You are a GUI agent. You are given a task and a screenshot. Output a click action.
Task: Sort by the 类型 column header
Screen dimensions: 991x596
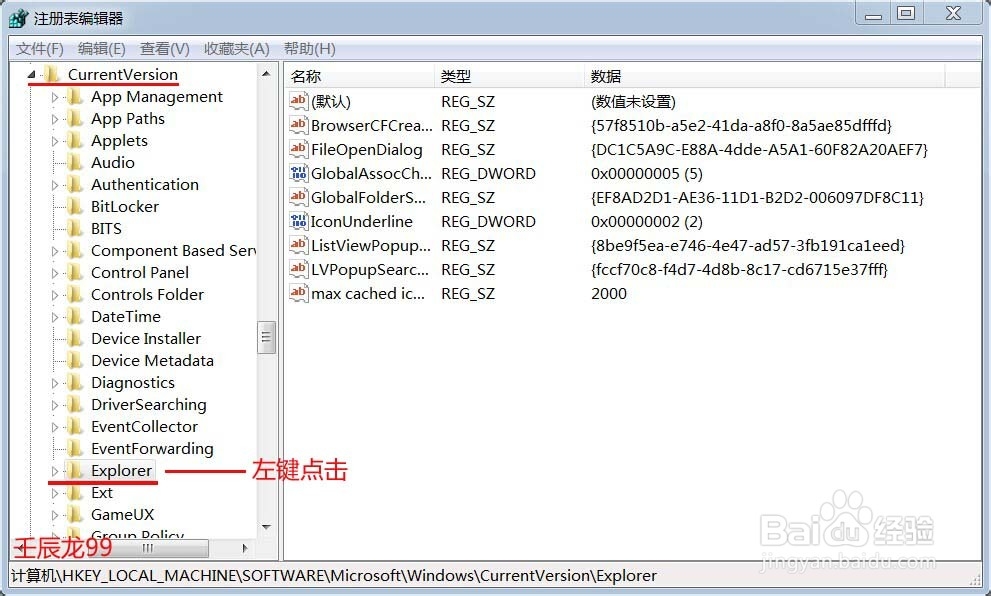(509, 76)
